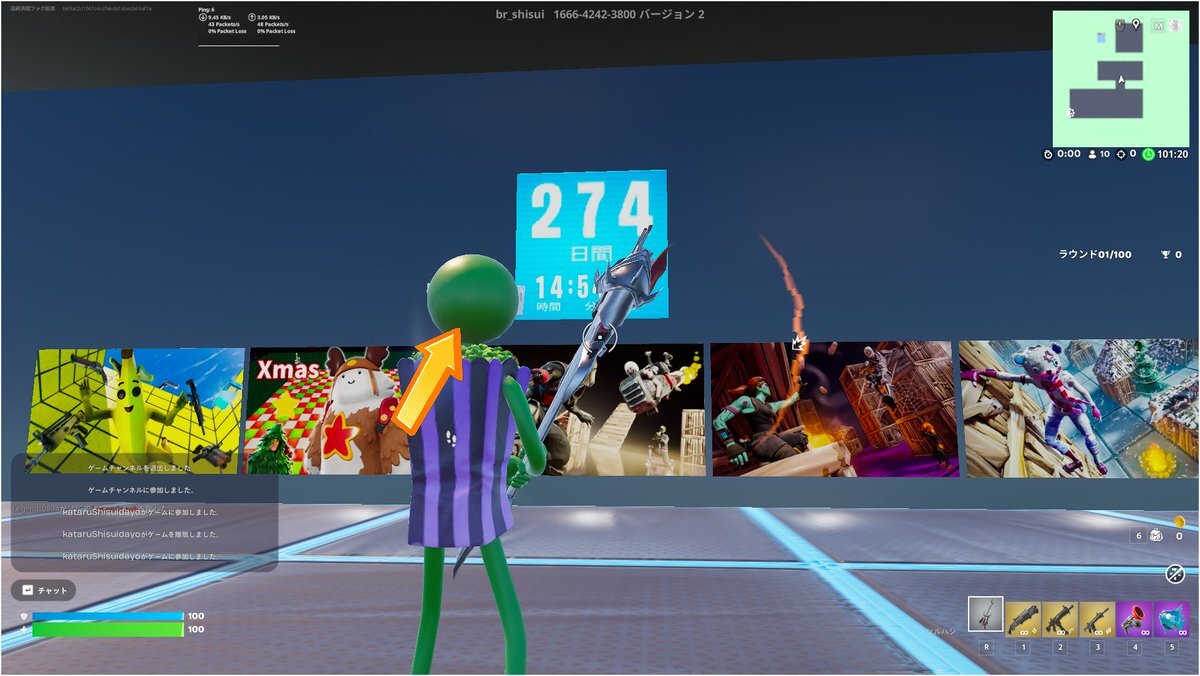
Task: Click the chat icon on the chat button
Action: (28, 590)
